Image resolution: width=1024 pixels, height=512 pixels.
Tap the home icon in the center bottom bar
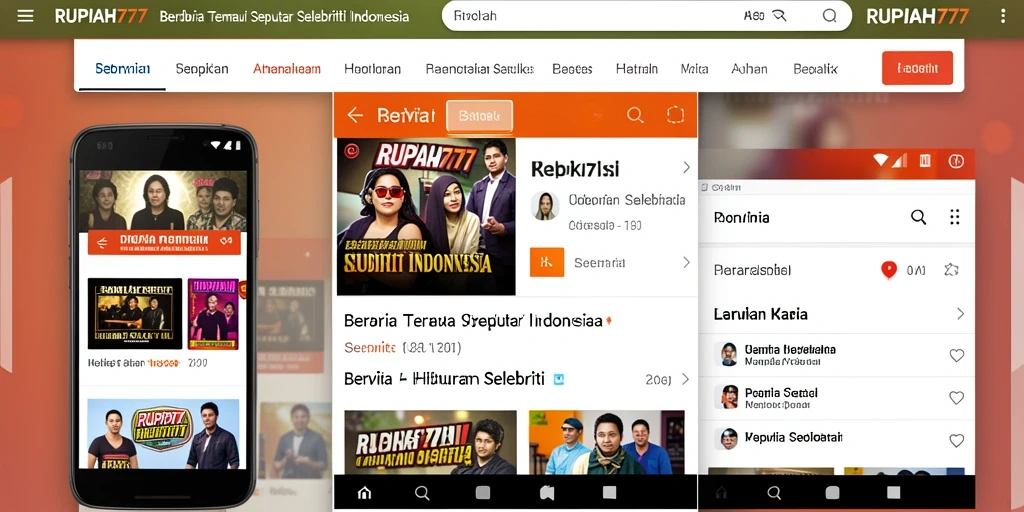(x=364, y=493)
